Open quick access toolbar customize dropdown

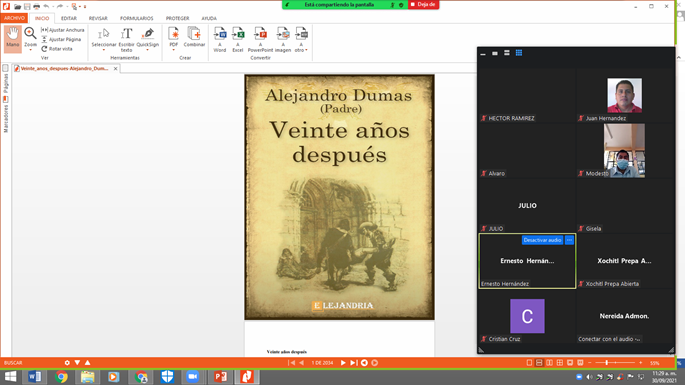[85, 7]
